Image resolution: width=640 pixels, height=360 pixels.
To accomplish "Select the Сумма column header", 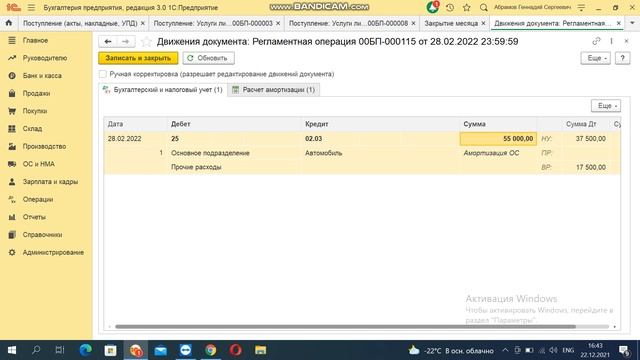I will (x=498, y=124).
